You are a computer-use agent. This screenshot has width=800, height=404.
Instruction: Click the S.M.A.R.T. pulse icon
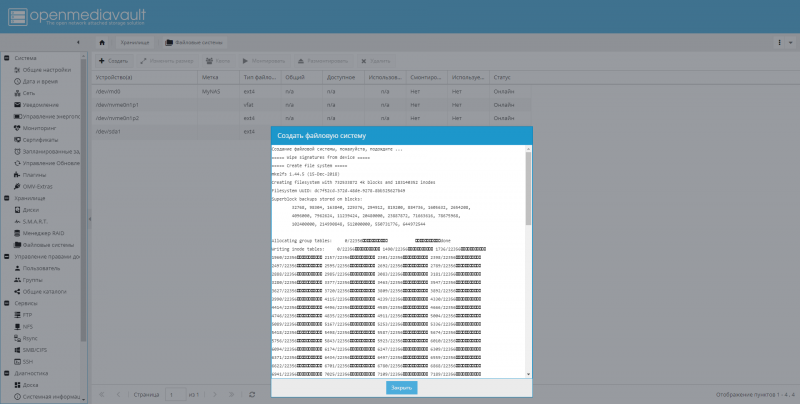tap(17, 221)
